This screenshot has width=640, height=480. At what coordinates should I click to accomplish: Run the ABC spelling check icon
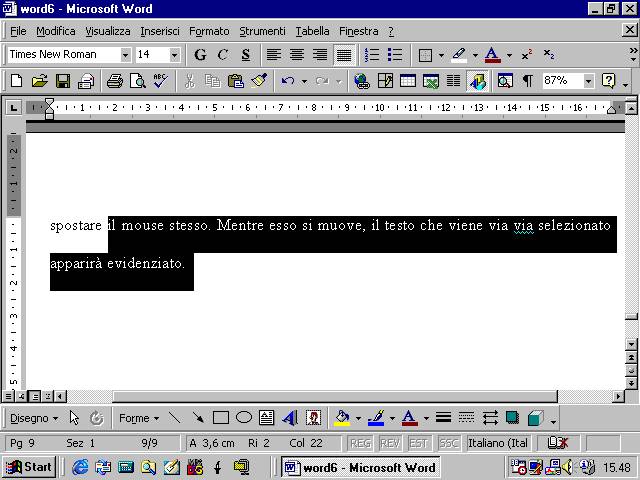tap(160, 81)
